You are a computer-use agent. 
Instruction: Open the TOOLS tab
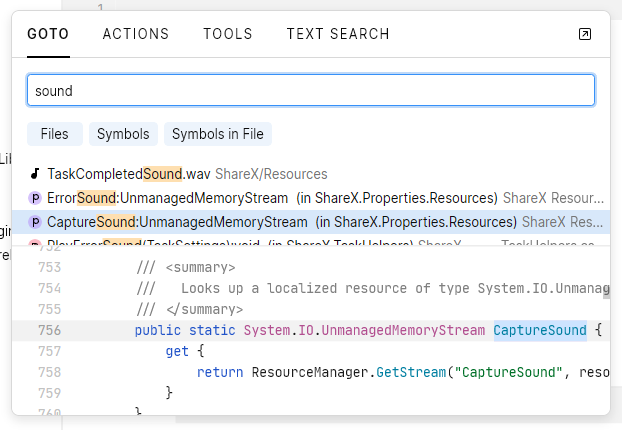pos(228,34)
